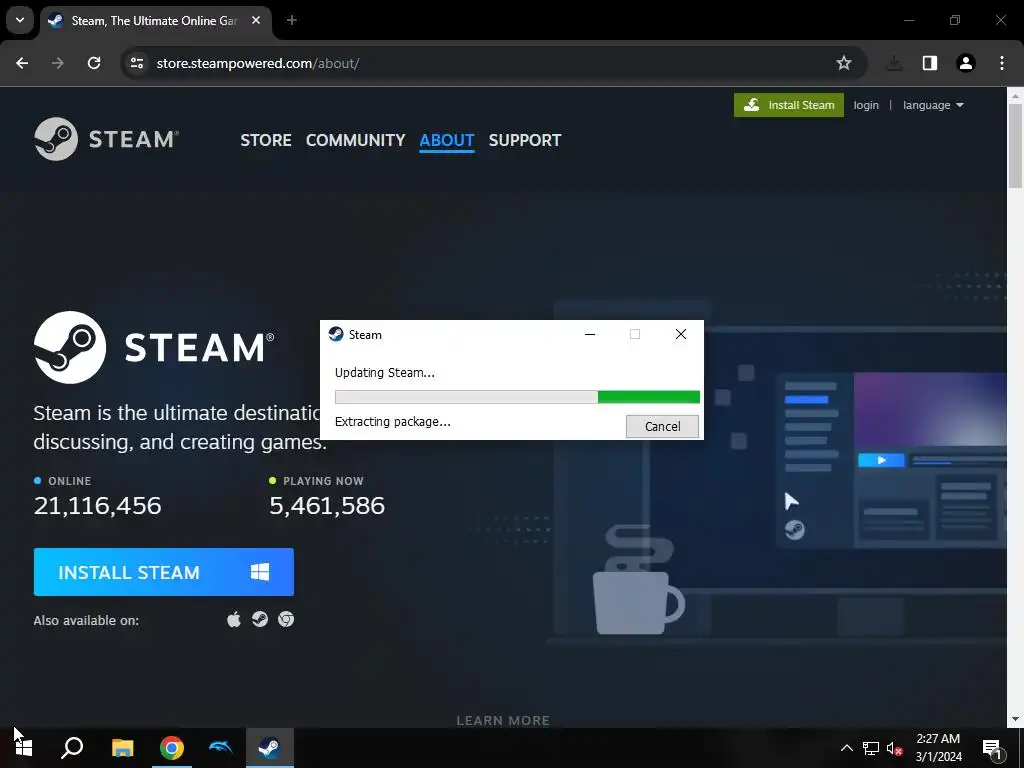Viewport: 1024px width, 768px height.
Task: Click the muted volume tray icon
Action: pyautogui.click(x=894, y=748)
